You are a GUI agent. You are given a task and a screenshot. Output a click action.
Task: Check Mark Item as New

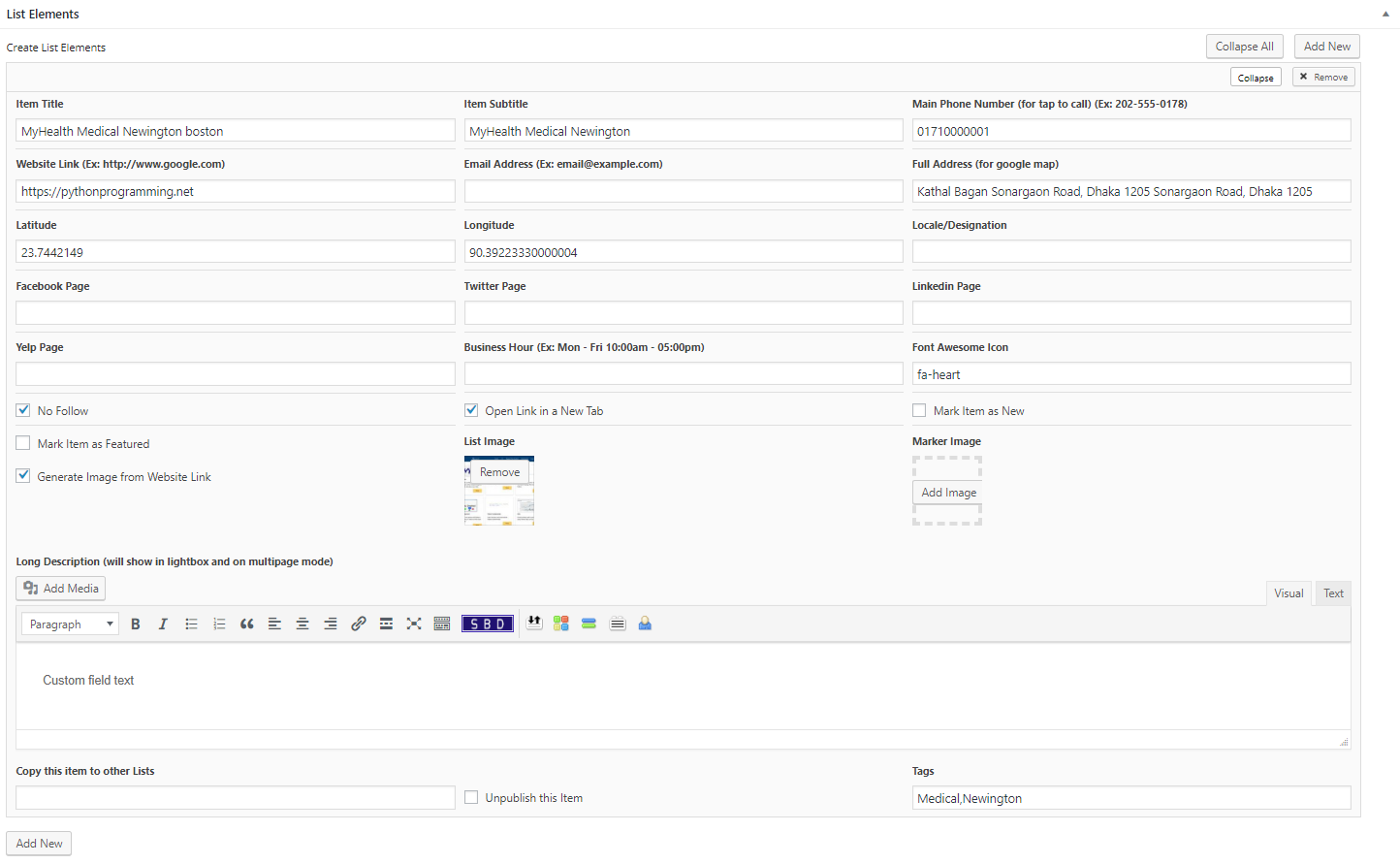919,410
